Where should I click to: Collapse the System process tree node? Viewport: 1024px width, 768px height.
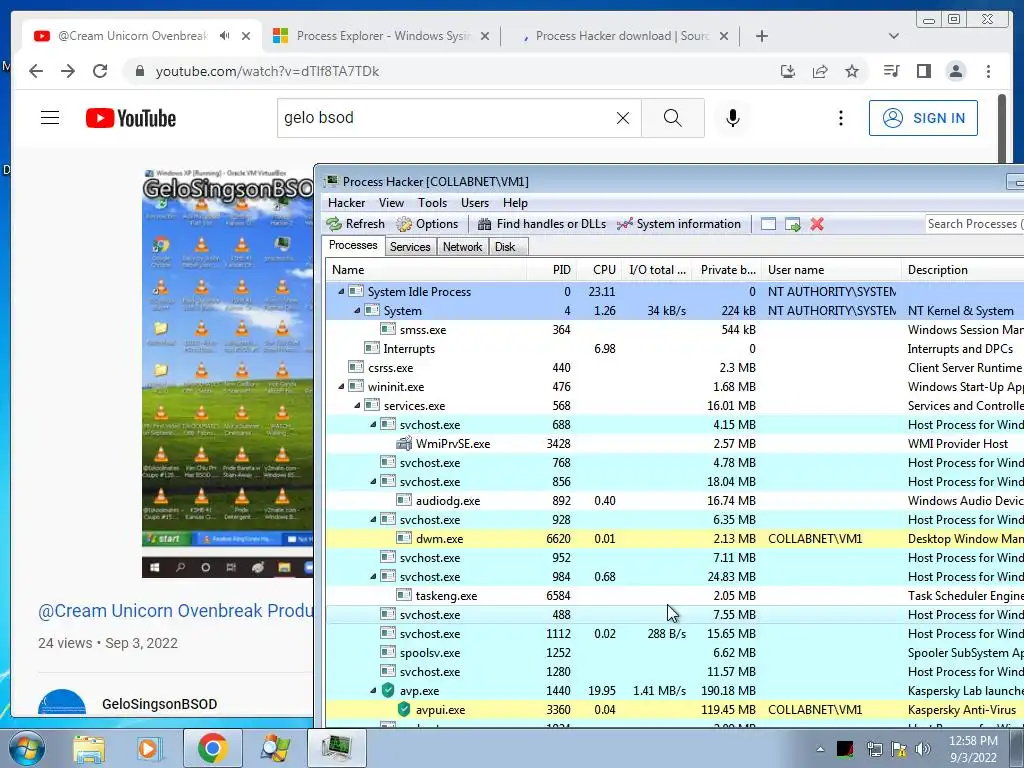[x=357, y=311]
